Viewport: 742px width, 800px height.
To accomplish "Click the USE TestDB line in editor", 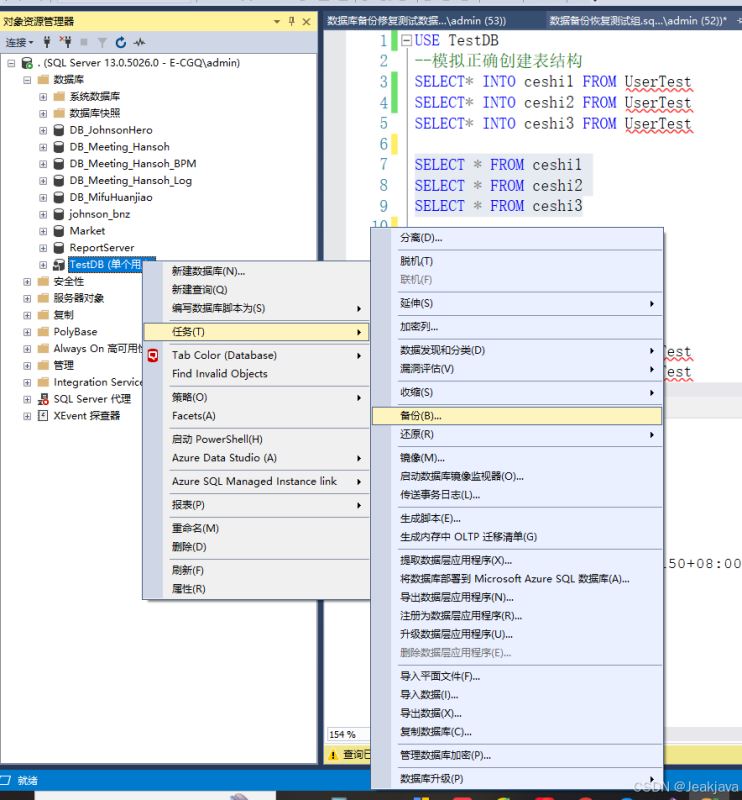I will (x=457, y=40).
